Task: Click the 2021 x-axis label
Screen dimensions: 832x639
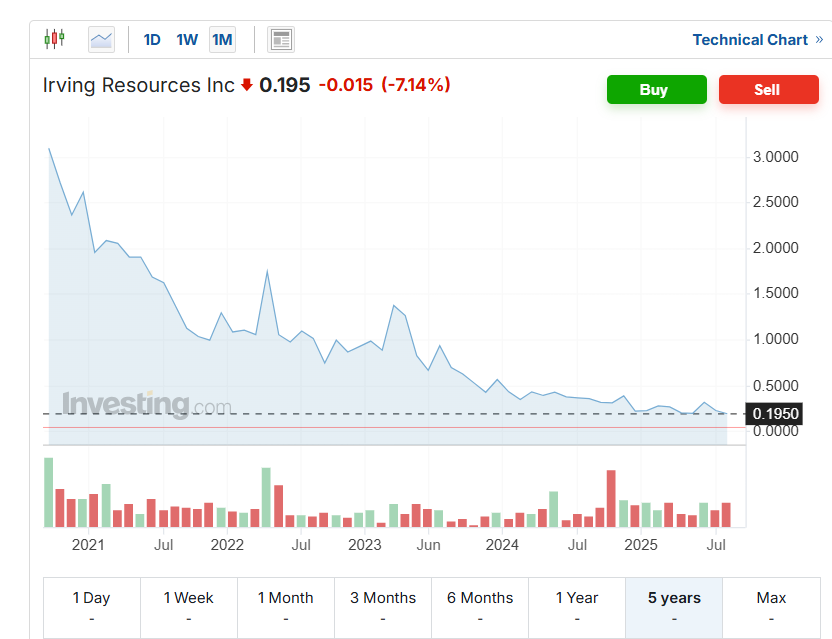Action: click(88, 545)
